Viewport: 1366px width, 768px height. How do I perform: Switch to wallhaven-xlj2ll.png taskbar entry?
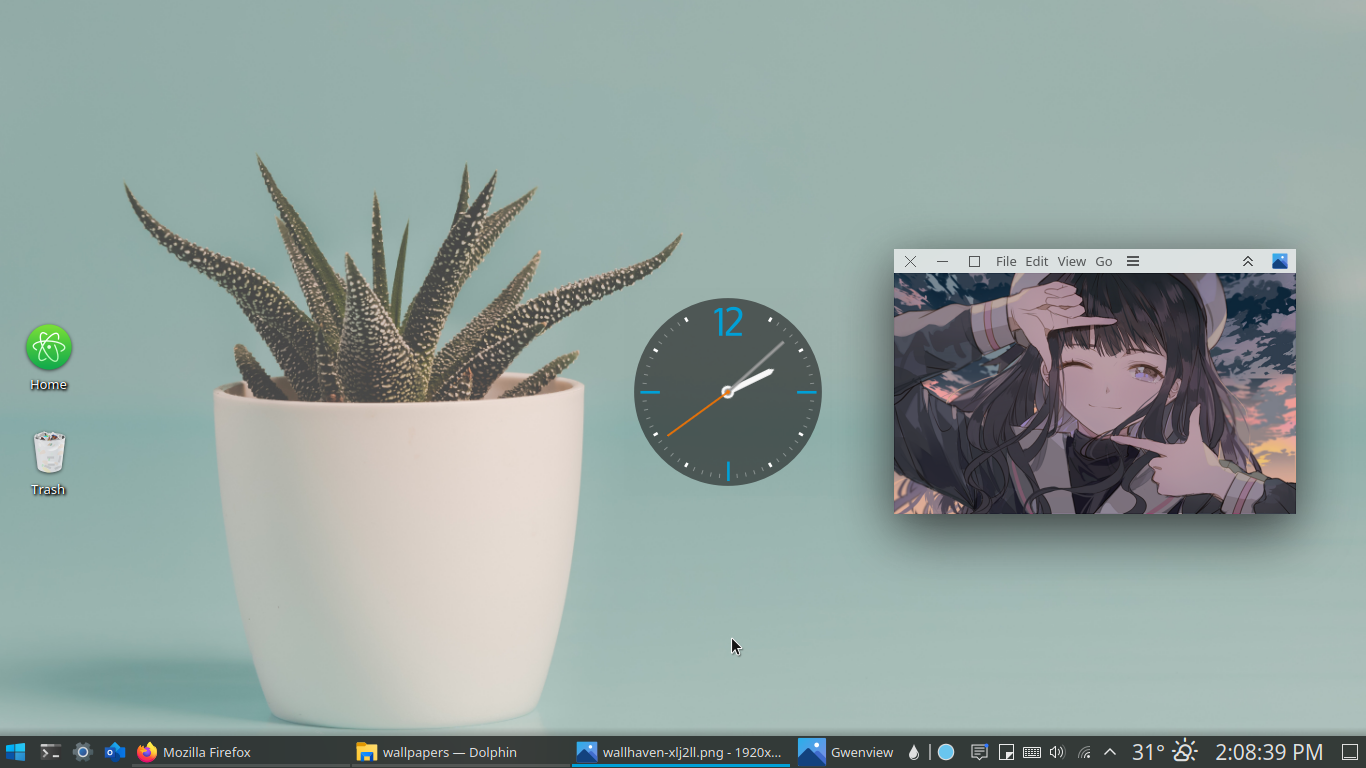tap(681, 752)
